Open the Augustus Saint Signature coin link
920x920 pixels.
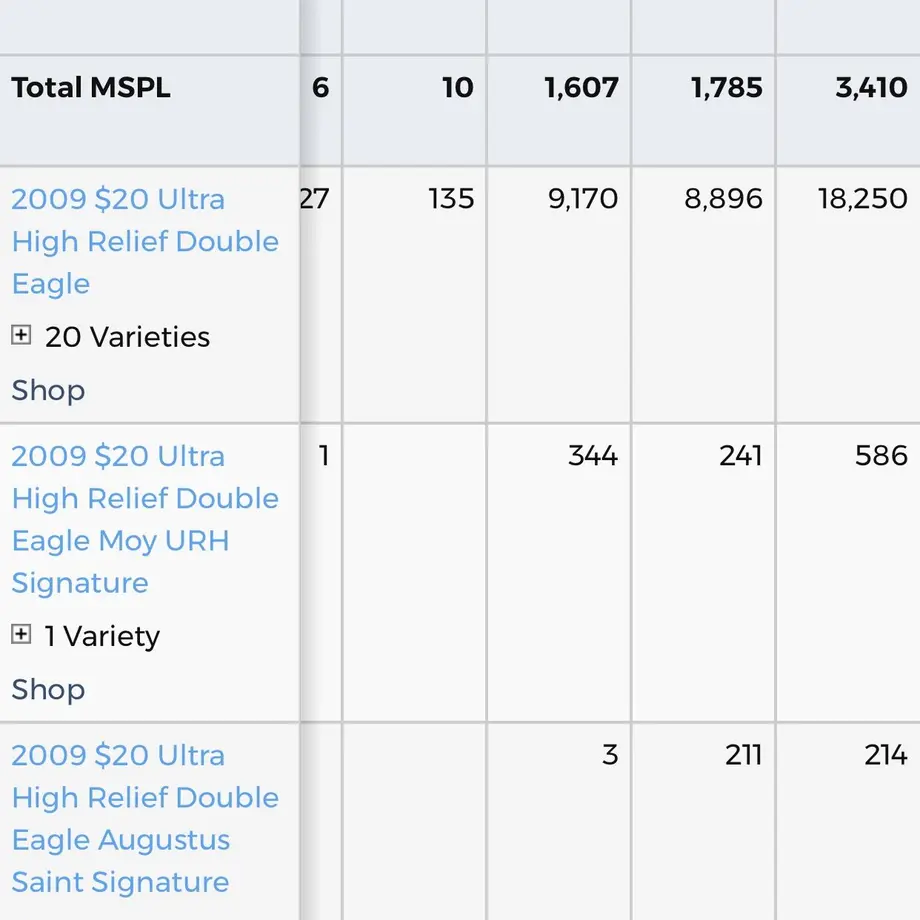click(x=145, y=818)
